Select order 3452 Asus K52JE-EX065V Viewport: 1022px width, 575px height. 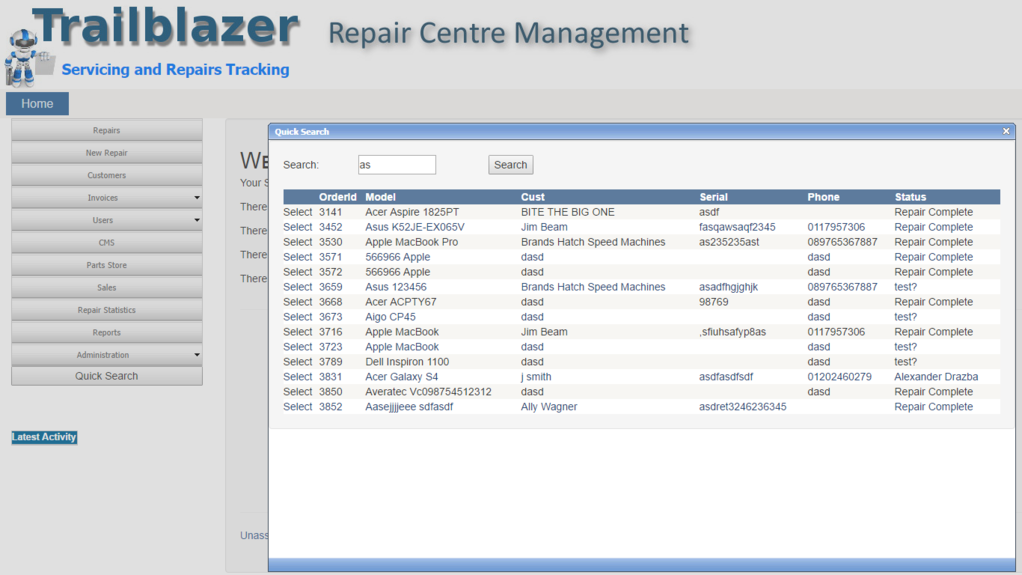298,228
